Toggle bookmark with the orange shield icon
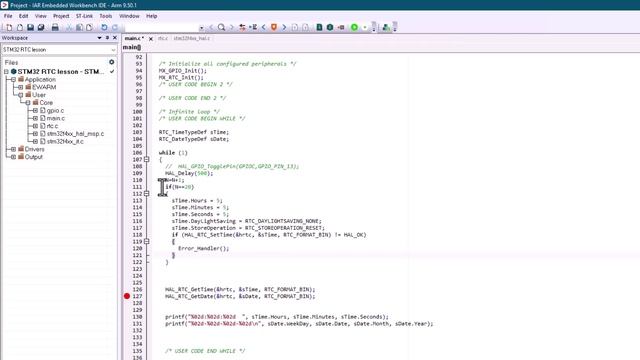This screenshot has height=360, width=640. 274,27
